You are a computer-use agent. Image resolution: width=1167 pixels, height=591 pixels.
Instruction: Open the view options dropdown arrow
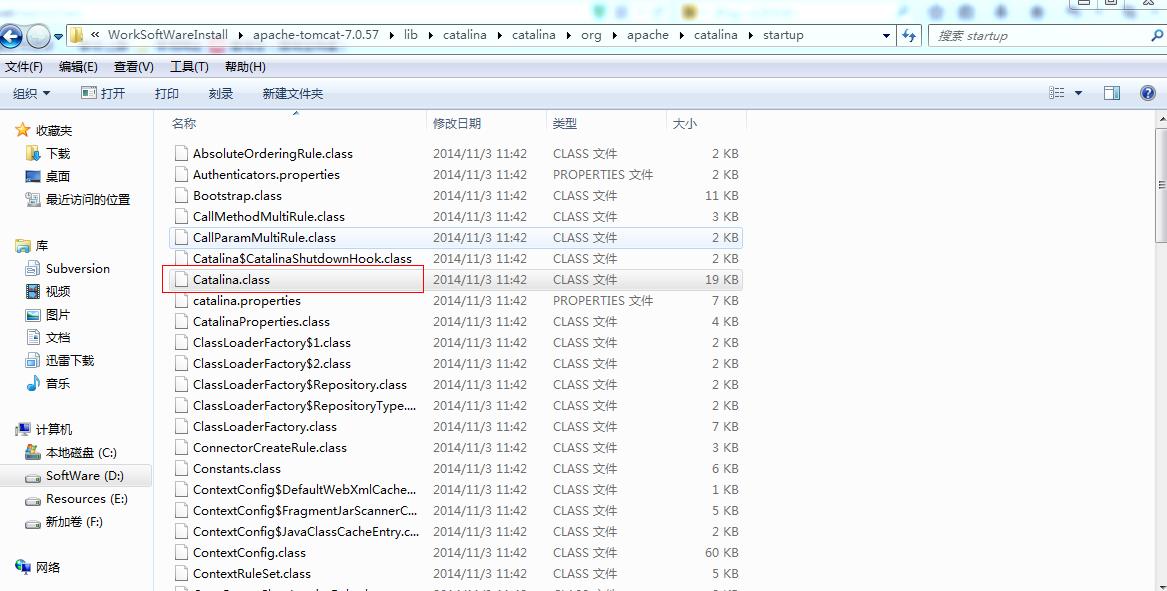[x=1078, y=93]
